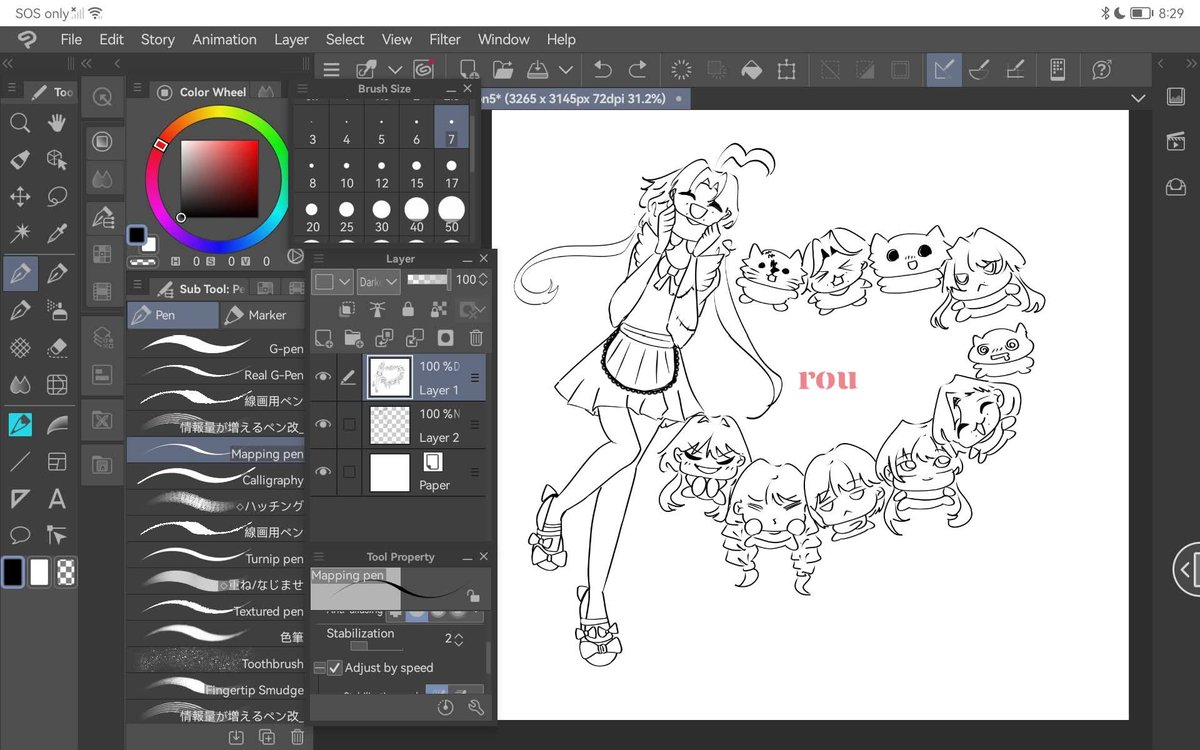Open the help question mark icon

point(1102,69)
